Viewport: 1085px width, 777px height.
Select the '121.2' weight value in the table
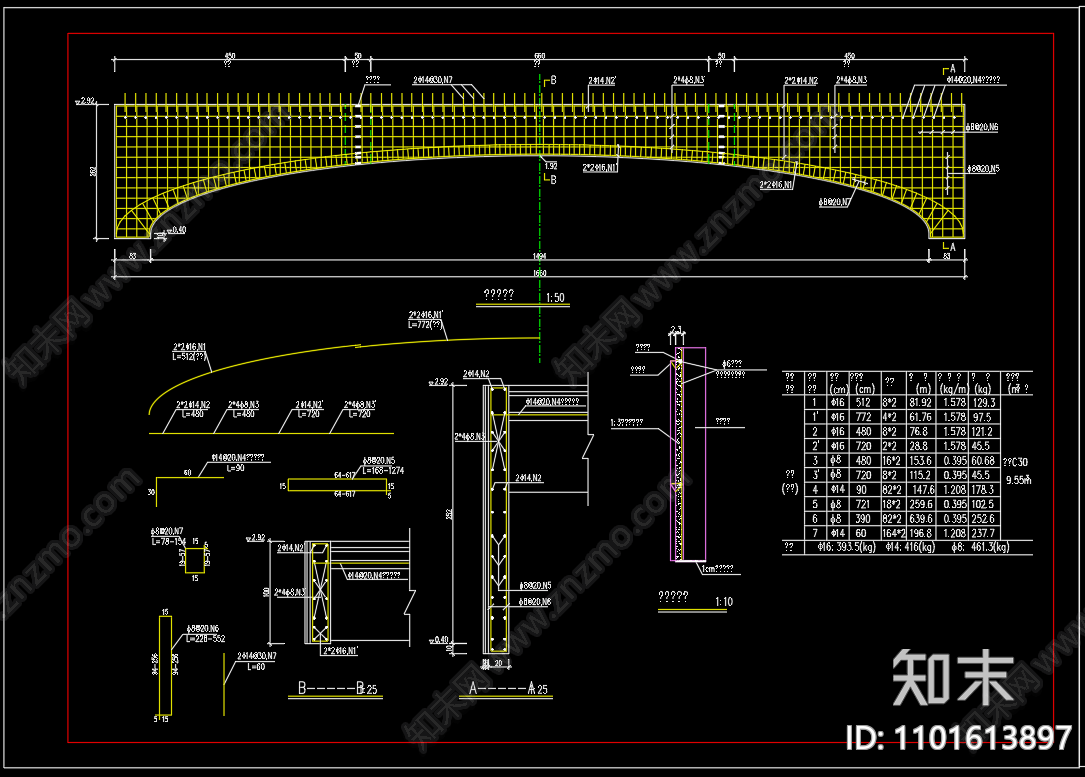(x=982, y=432)
